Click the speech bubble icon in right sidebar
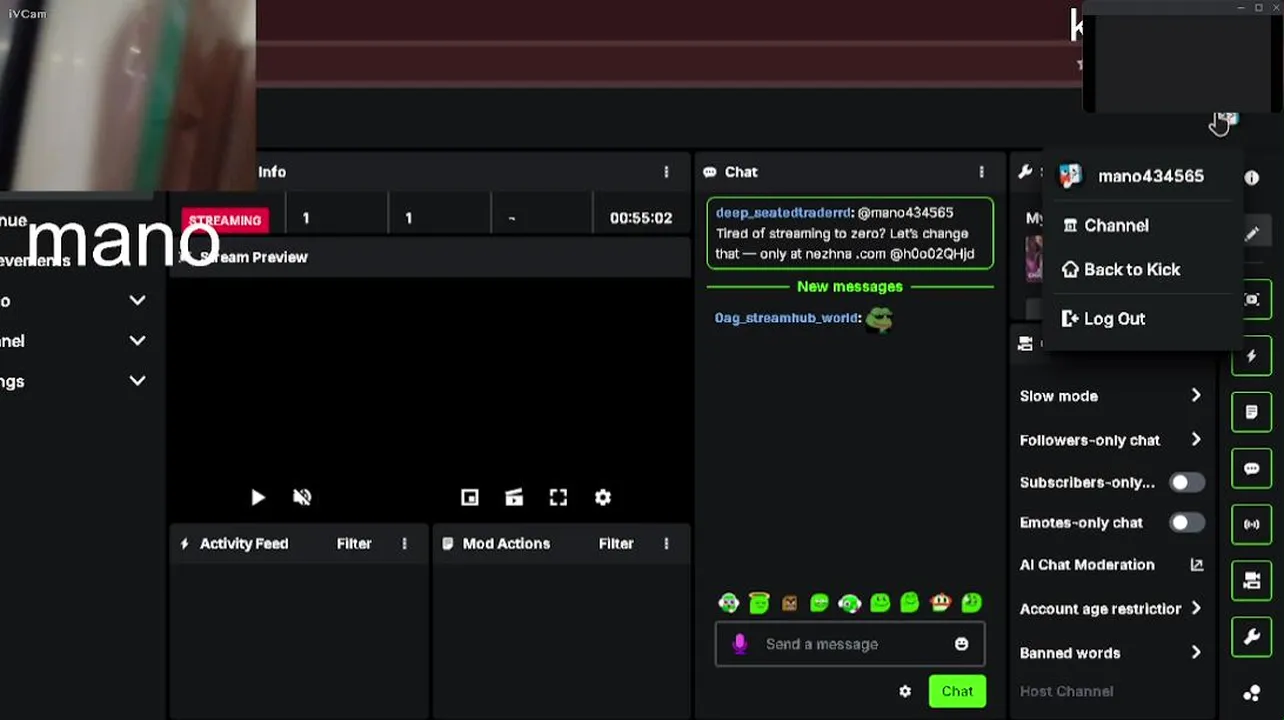The height and width of the screenshot is (720, 1284). 1251,468
